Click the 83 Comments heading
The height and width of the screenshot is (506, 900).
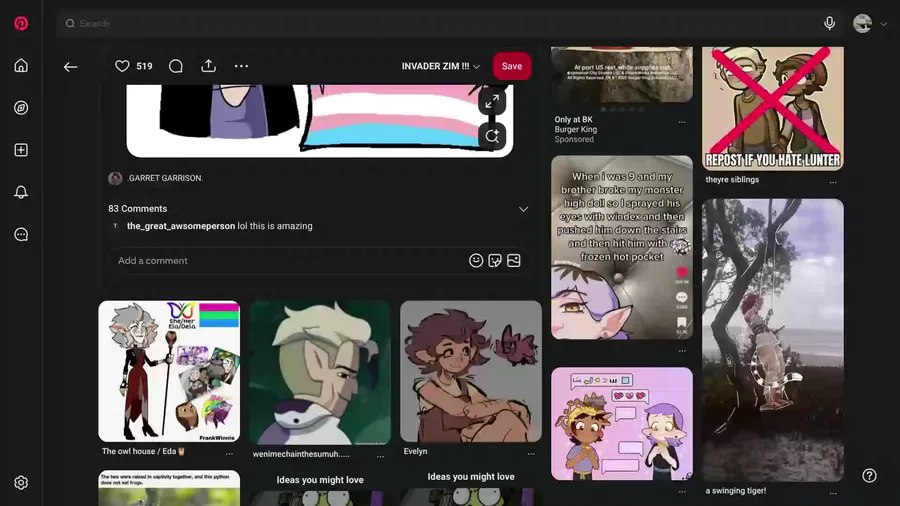pos(138,209)
